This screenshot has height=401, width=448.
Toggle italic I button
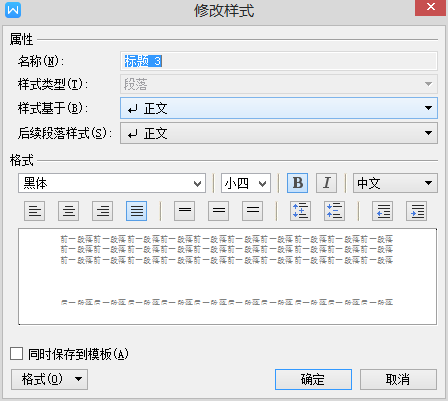tap(327, 183)
